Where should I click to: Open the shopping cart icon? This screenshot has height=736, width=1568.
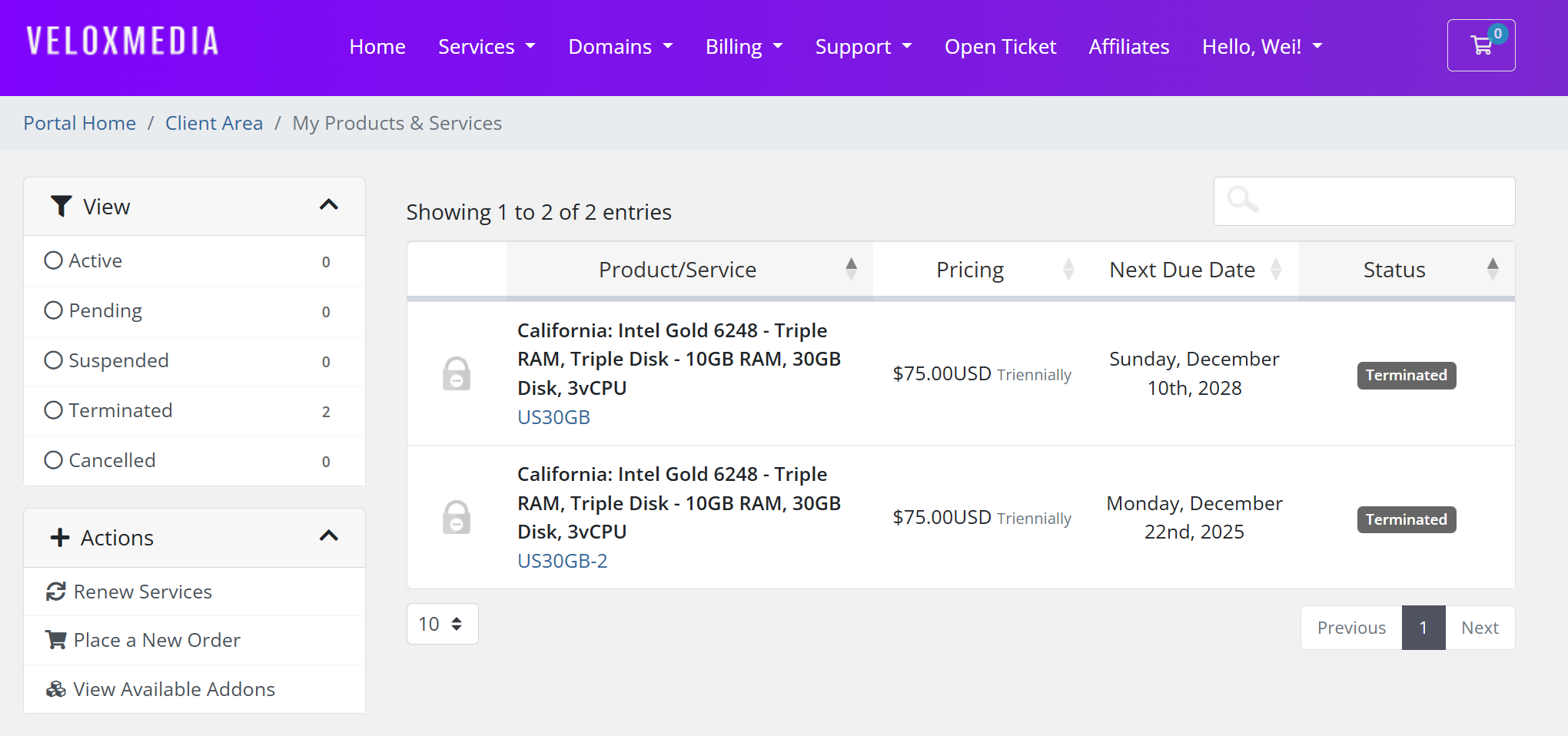pos(1480,45)
